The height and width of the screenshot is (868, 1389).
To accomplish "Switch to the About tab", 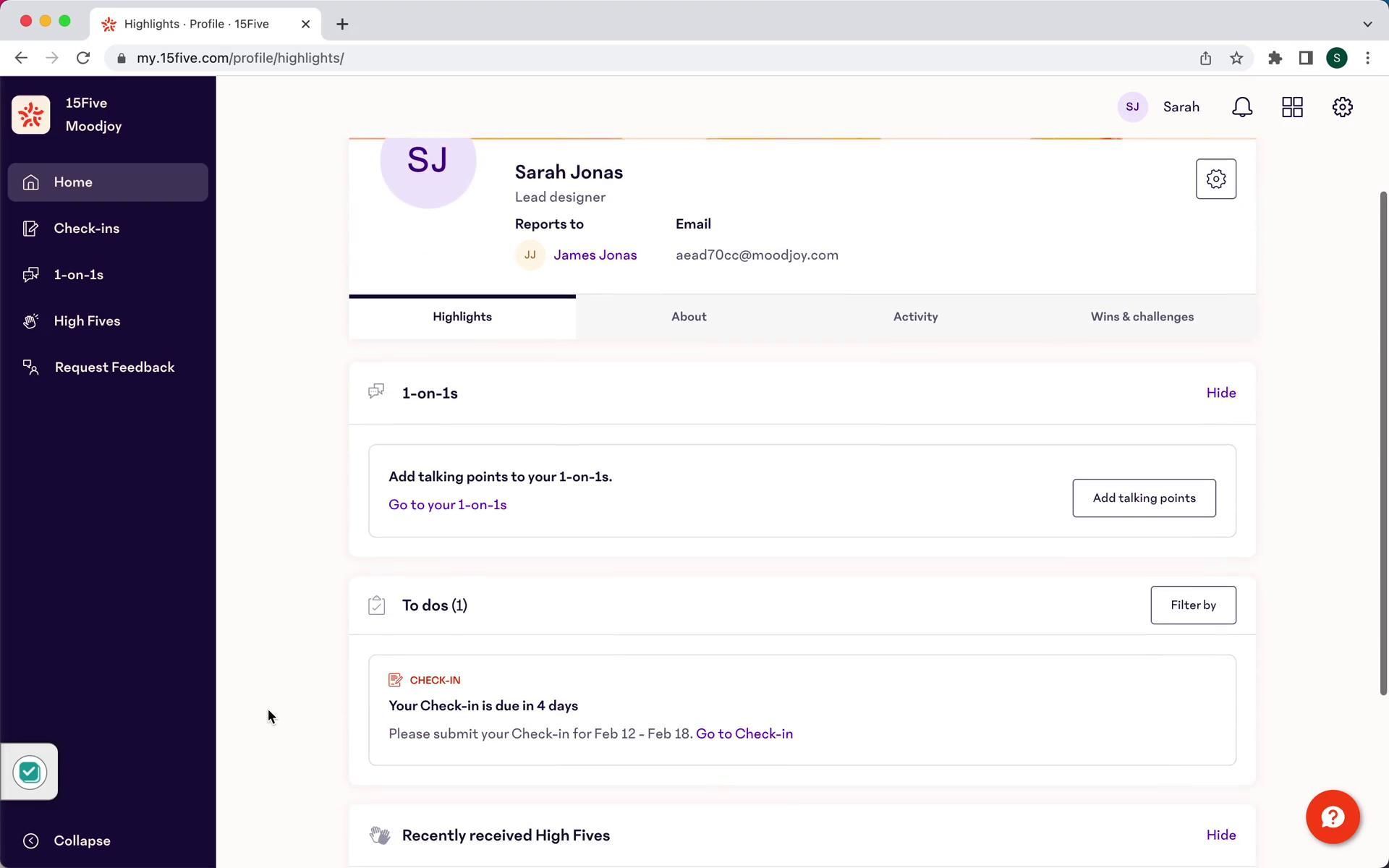I will pos(688,317).
